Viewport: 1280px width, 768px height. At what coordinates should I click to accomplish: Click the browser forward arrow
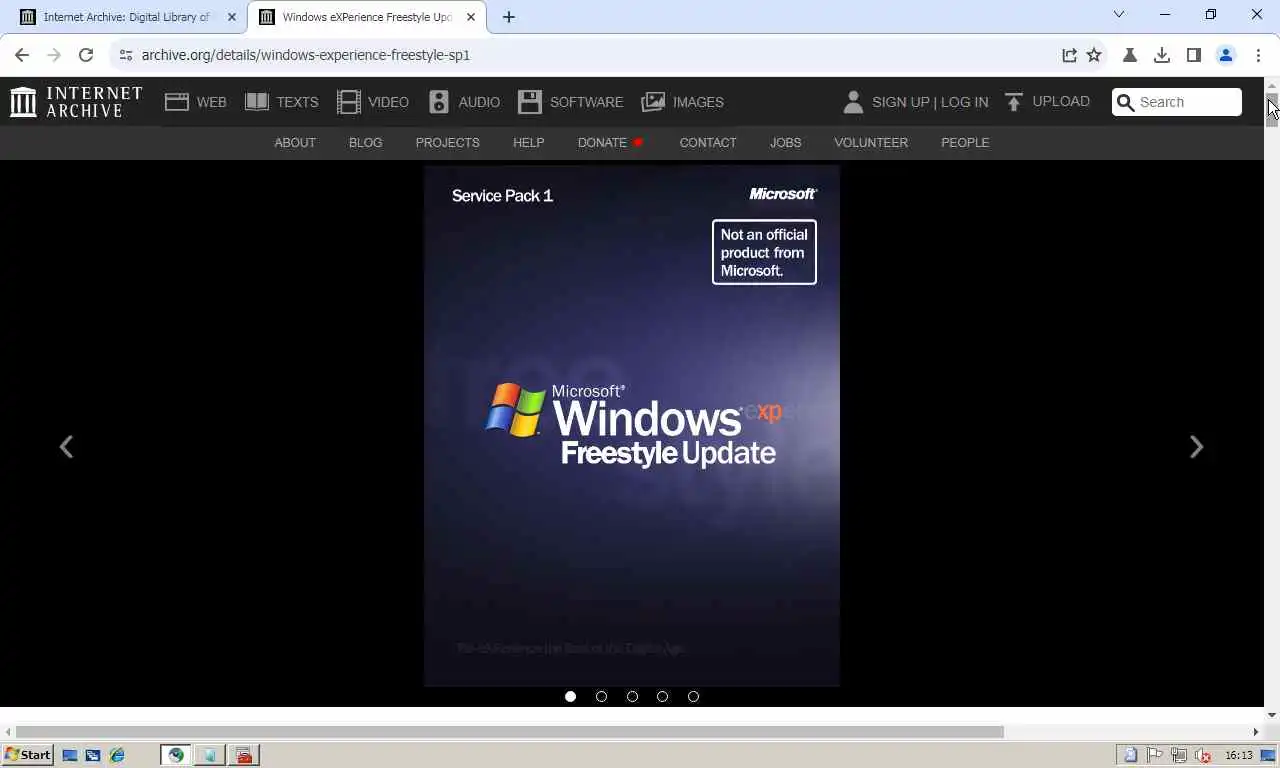[x=54, y=55]
